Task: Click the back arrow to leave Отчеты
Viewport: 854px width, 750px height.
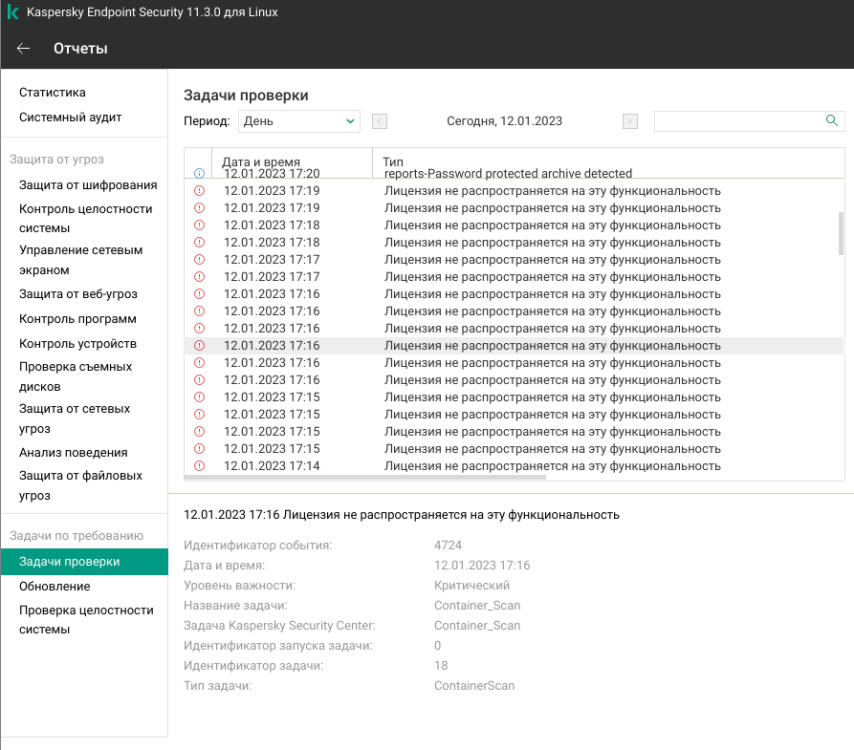Action: pyautogui.click(x=23, y=47)
